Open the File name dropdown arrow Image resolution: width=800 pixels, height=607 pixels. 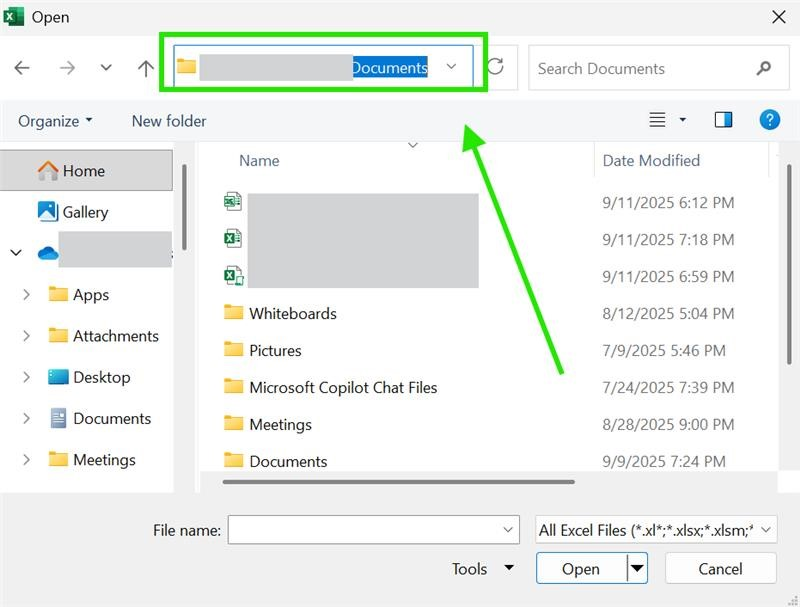[508, 530]
